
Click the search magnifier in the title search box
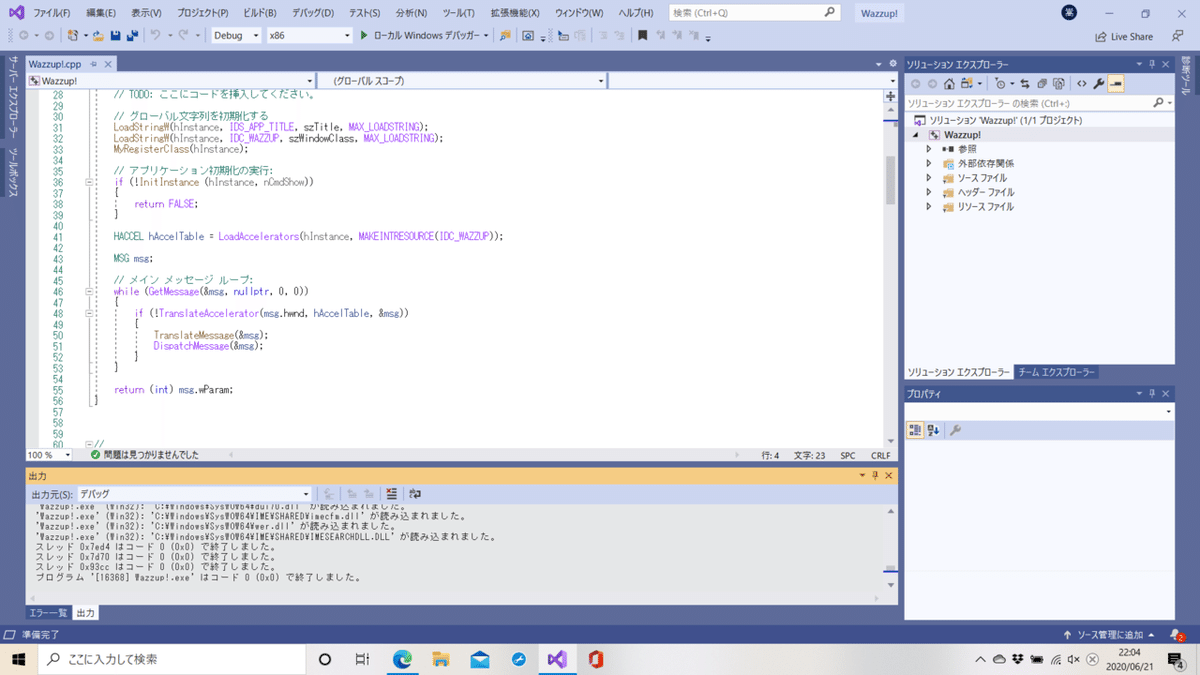(830, 13)
